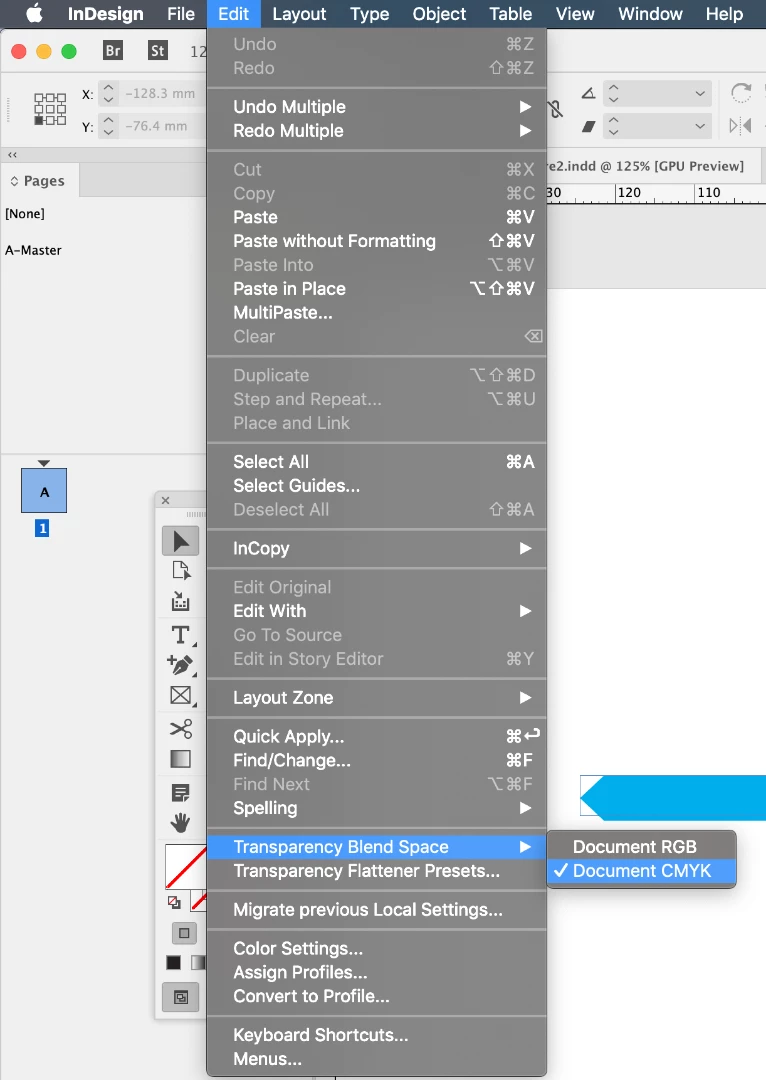Select the Pen tool
Viewport: 766px width, 1080px height.
180,665
